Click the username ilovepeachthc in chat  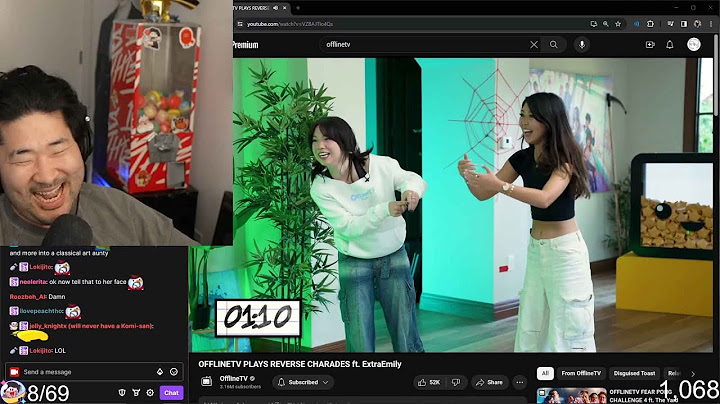(41, 311)
